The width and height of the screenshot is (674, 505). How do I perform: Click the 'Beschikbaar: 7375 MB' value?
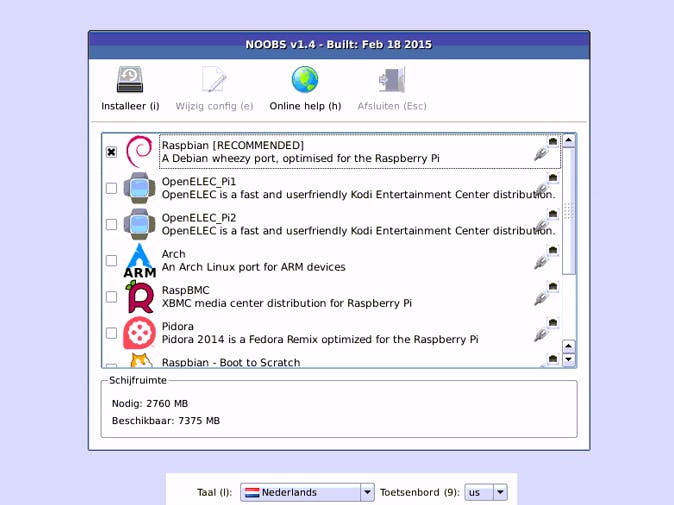pos(166,421)
